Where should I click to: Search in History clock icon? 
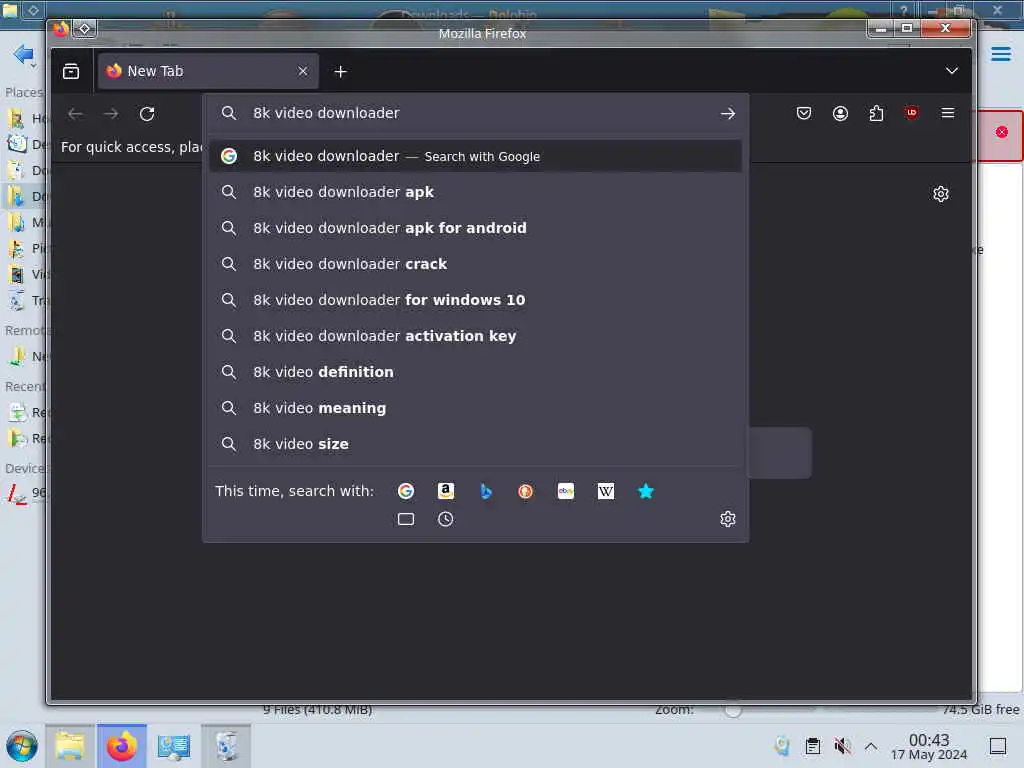(x=445, y=519)
